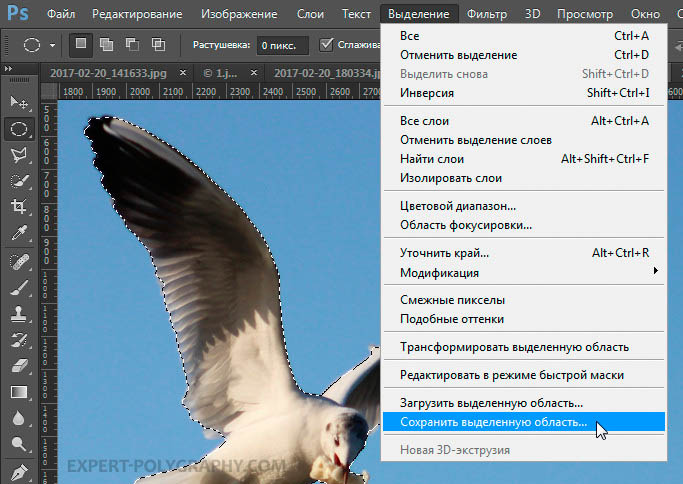Click the elliptical marquee tool preset icon
Image resolution: width=683 pixels, height=484 pixels.
point(31,44)
